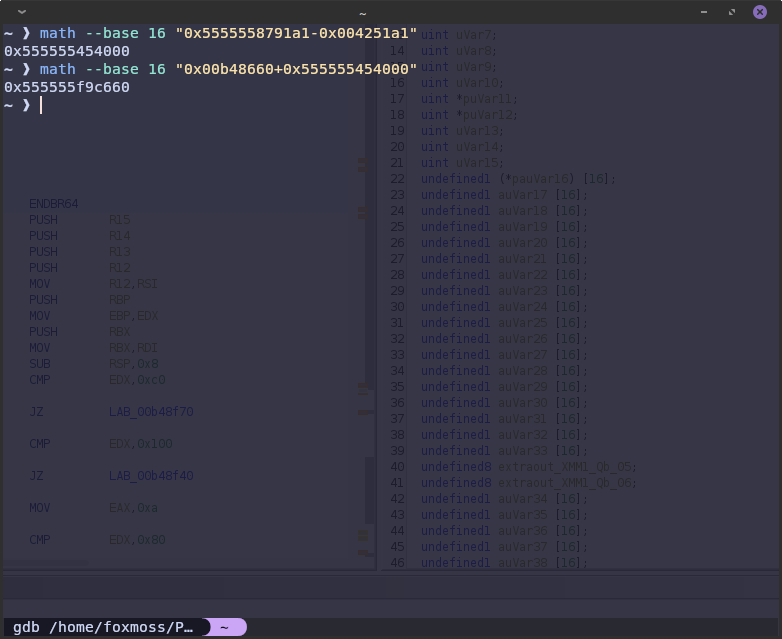Select ENDBR64 instruction in the Ghidra listing
The image size is (782, 639).
53,204
